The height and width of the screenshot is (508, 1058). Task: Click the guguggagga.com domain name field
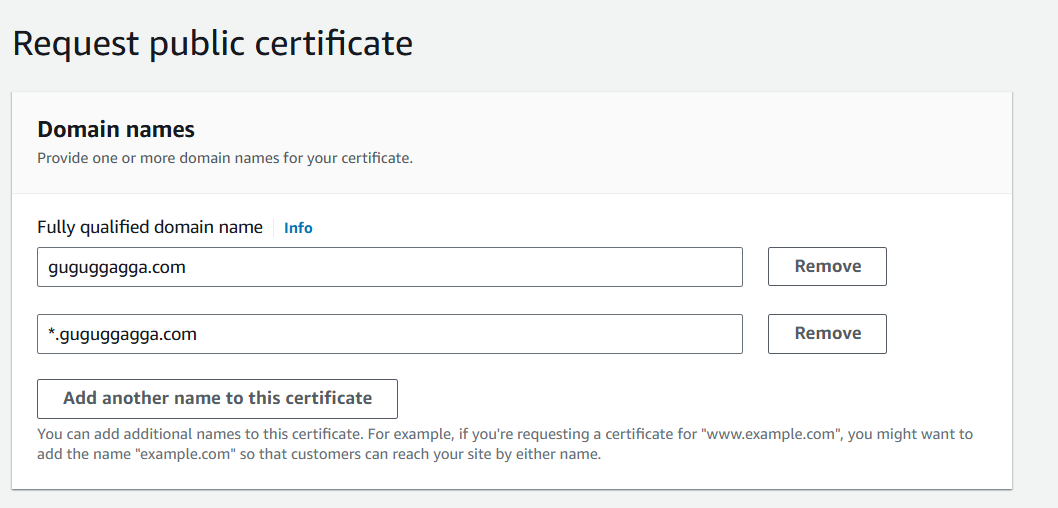[x=389, y=267]
